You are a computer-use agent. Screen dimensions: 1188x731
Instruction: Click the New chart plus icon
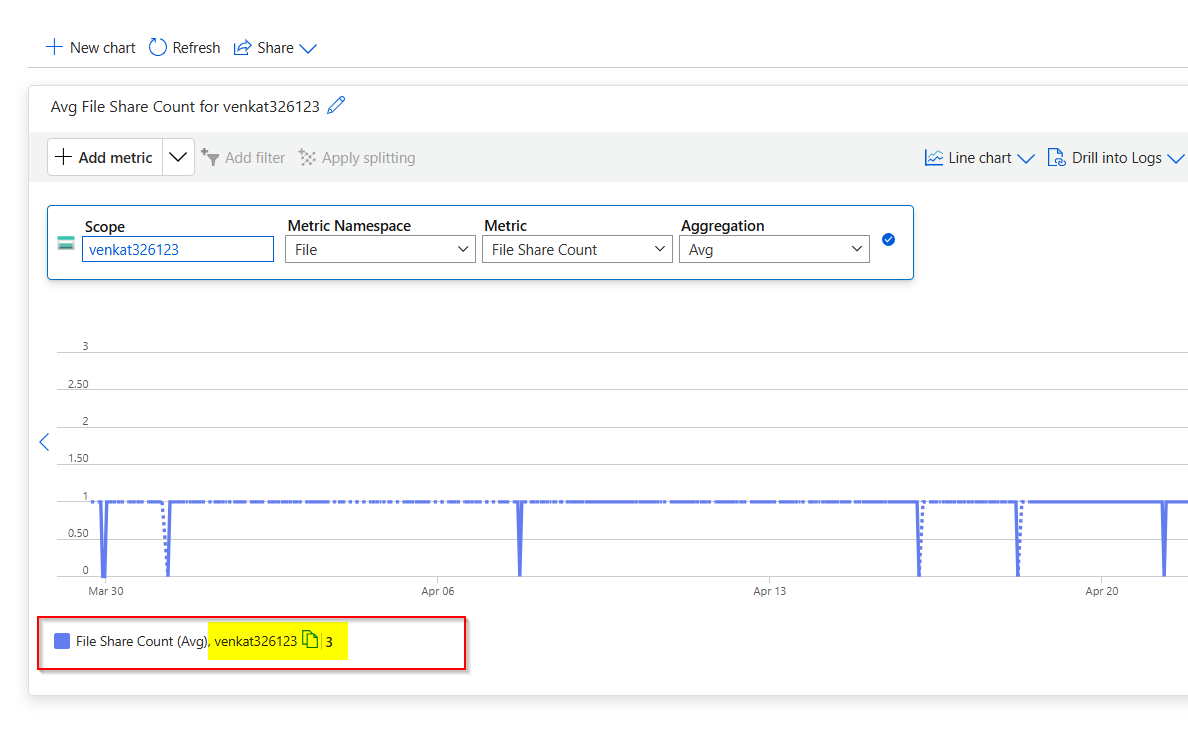(54, 48)
